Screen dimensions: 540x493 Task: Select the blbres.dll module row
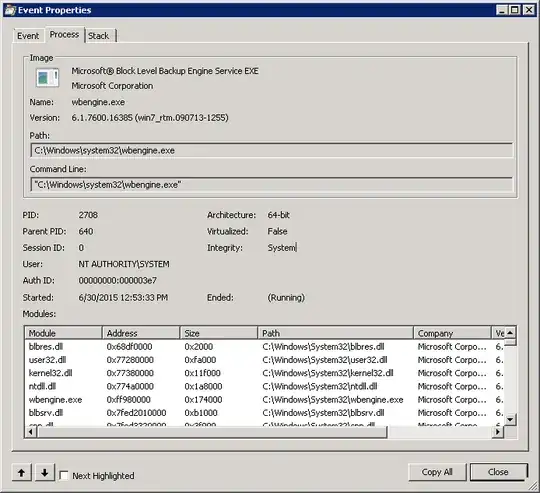point(264,347)
